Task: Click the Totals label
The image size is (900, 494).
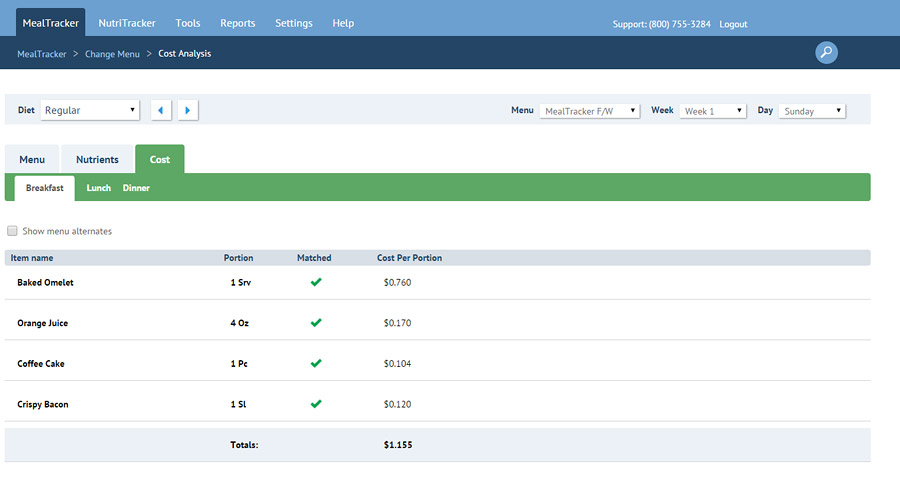Action: click(244, 445)
